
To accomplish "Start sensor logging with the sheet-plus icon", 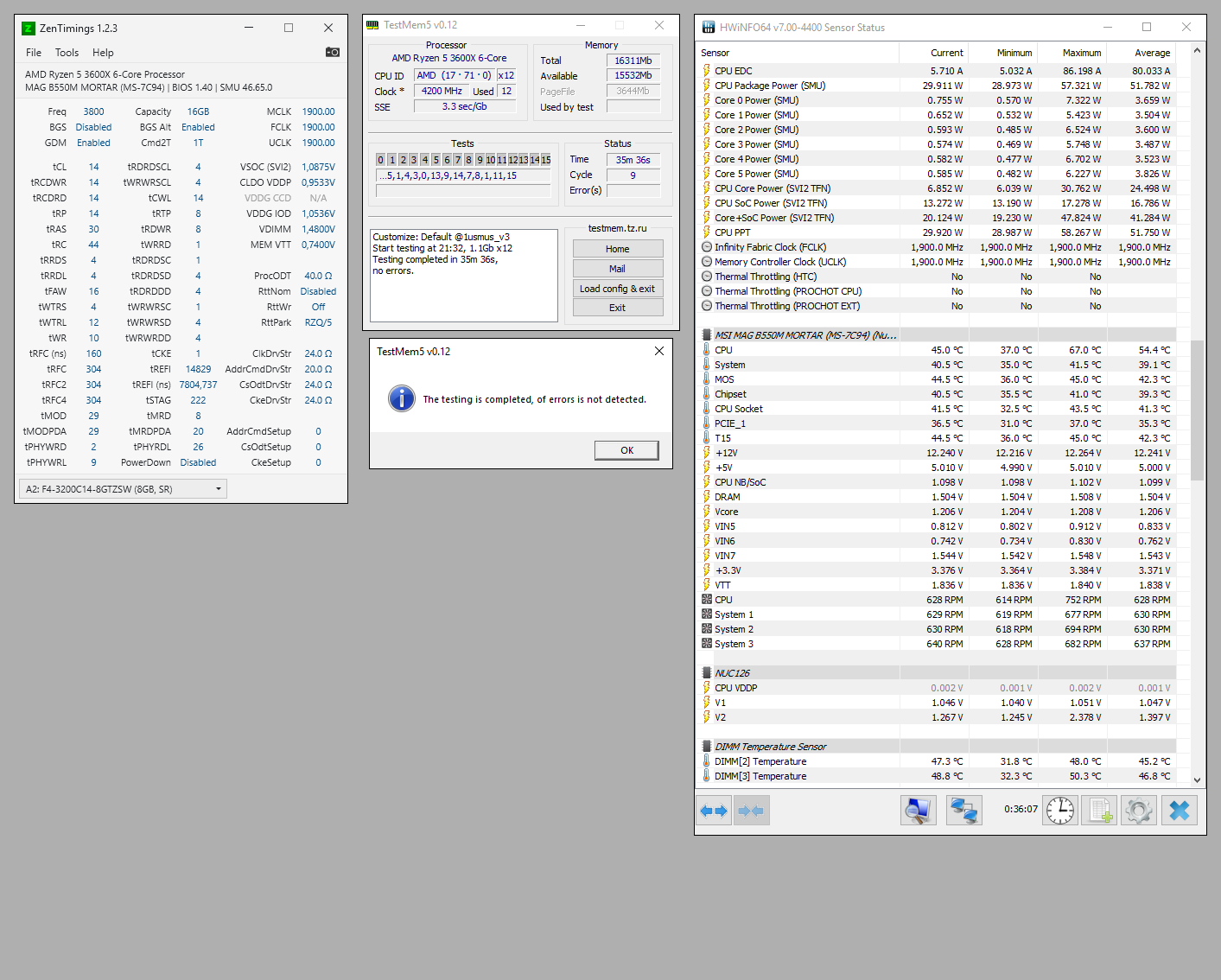I will [1099, 811].
